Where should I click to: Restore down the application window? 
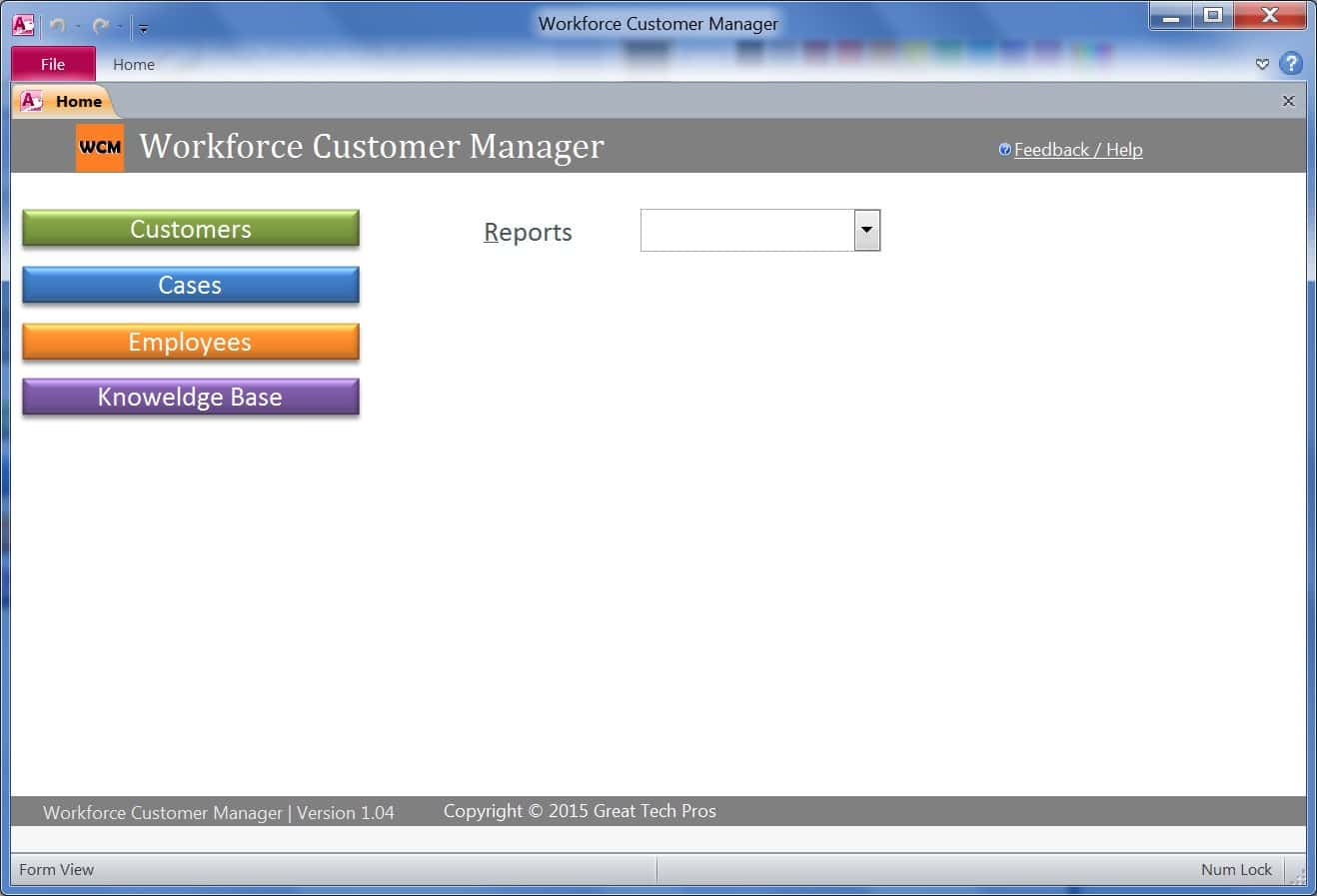click(x=1213, y=16)
